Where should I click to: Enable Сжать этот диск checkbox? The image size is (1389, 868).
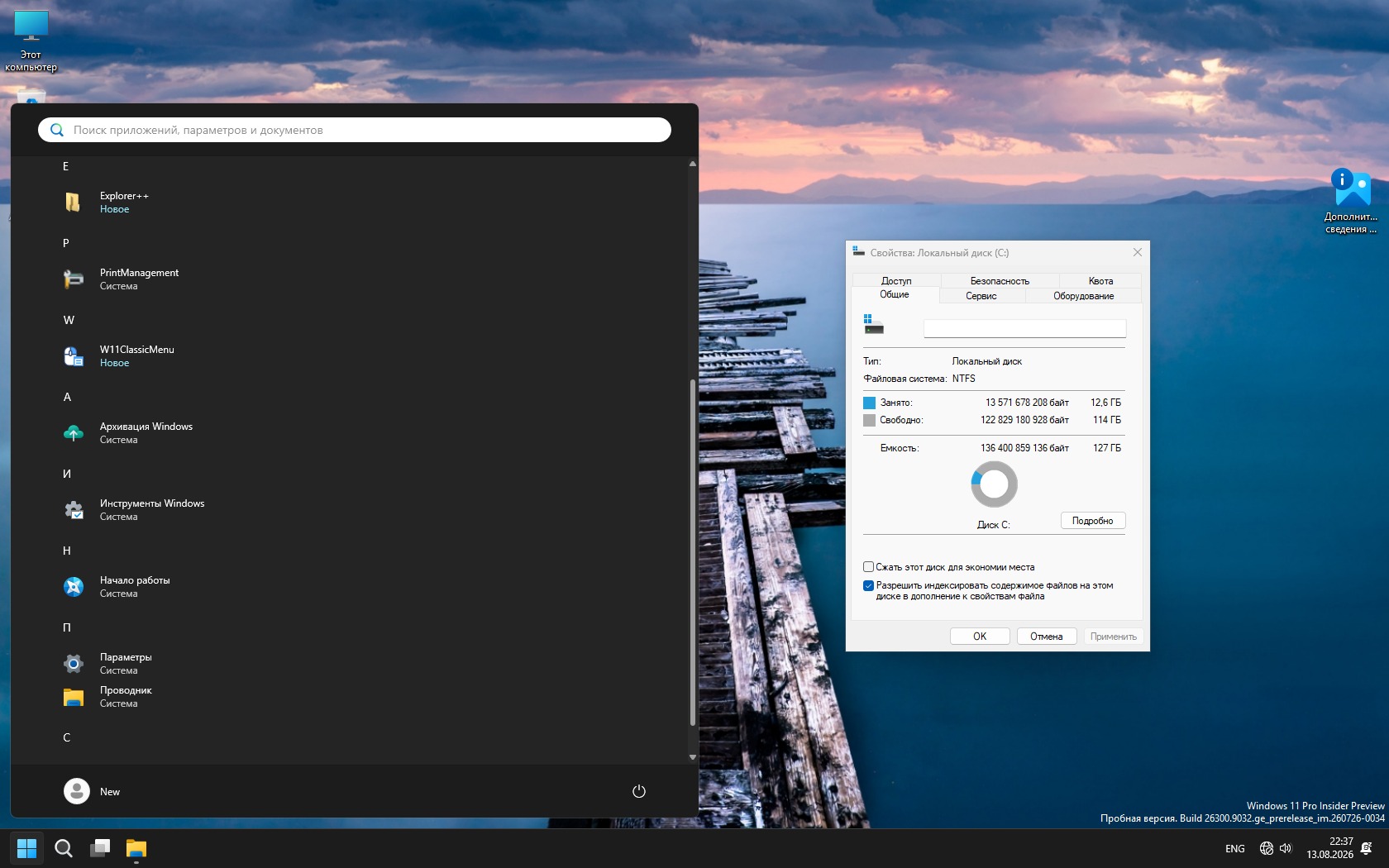pyautogui.click(x=868, y=567)
